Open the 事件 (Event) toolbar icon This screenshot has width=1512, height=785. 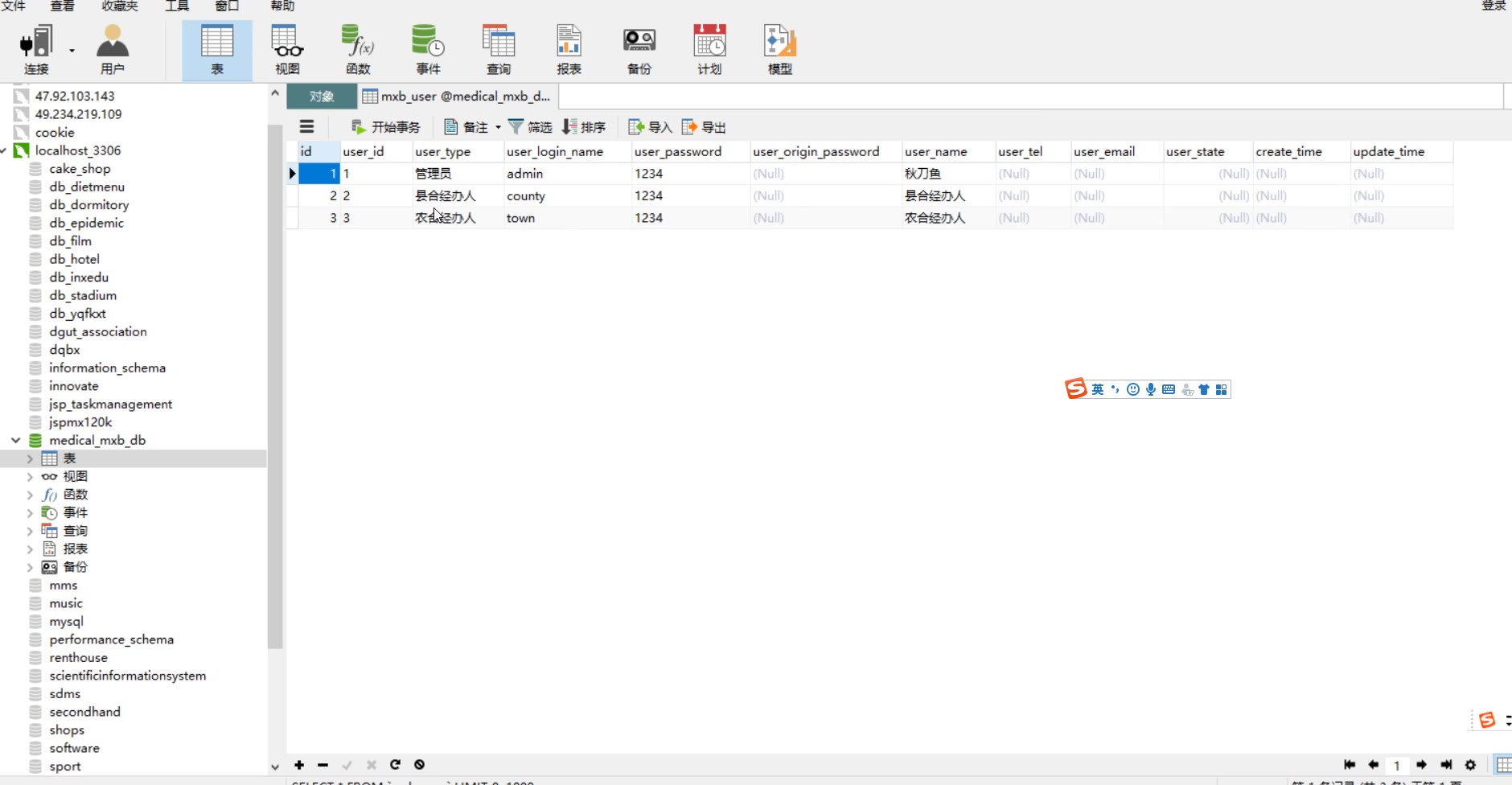point(428,49)
